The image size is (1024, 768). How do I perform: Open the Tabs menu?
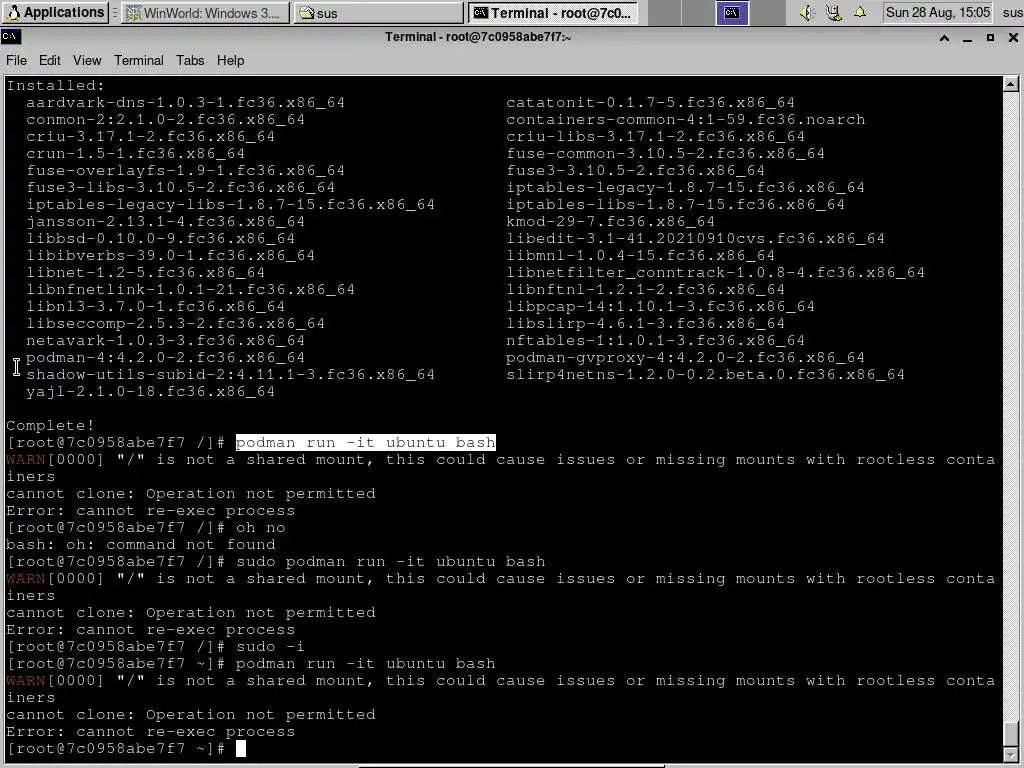pos(190,60)
